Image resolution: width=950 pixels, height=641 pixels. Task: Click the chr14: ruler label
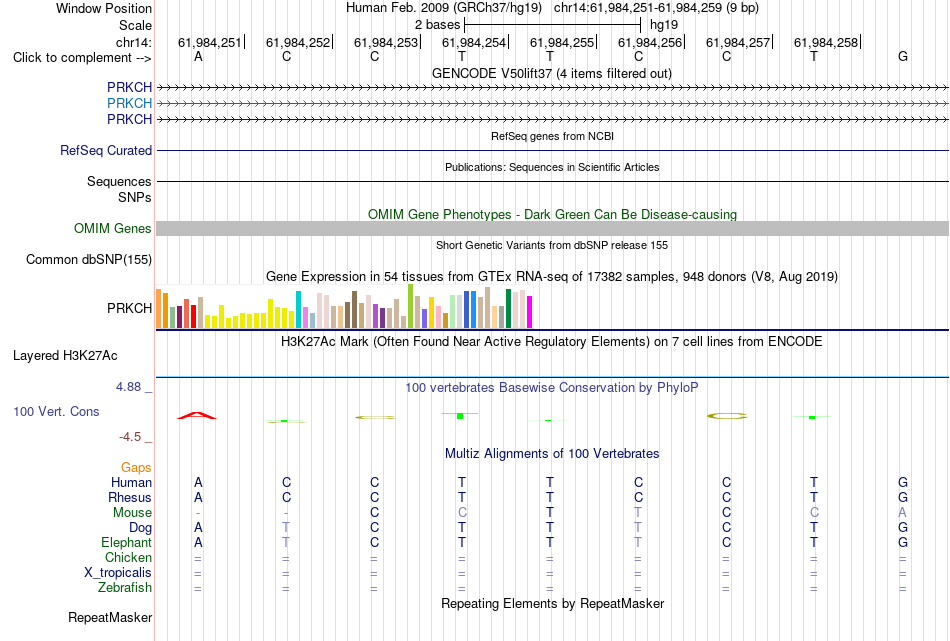[133, 42]
